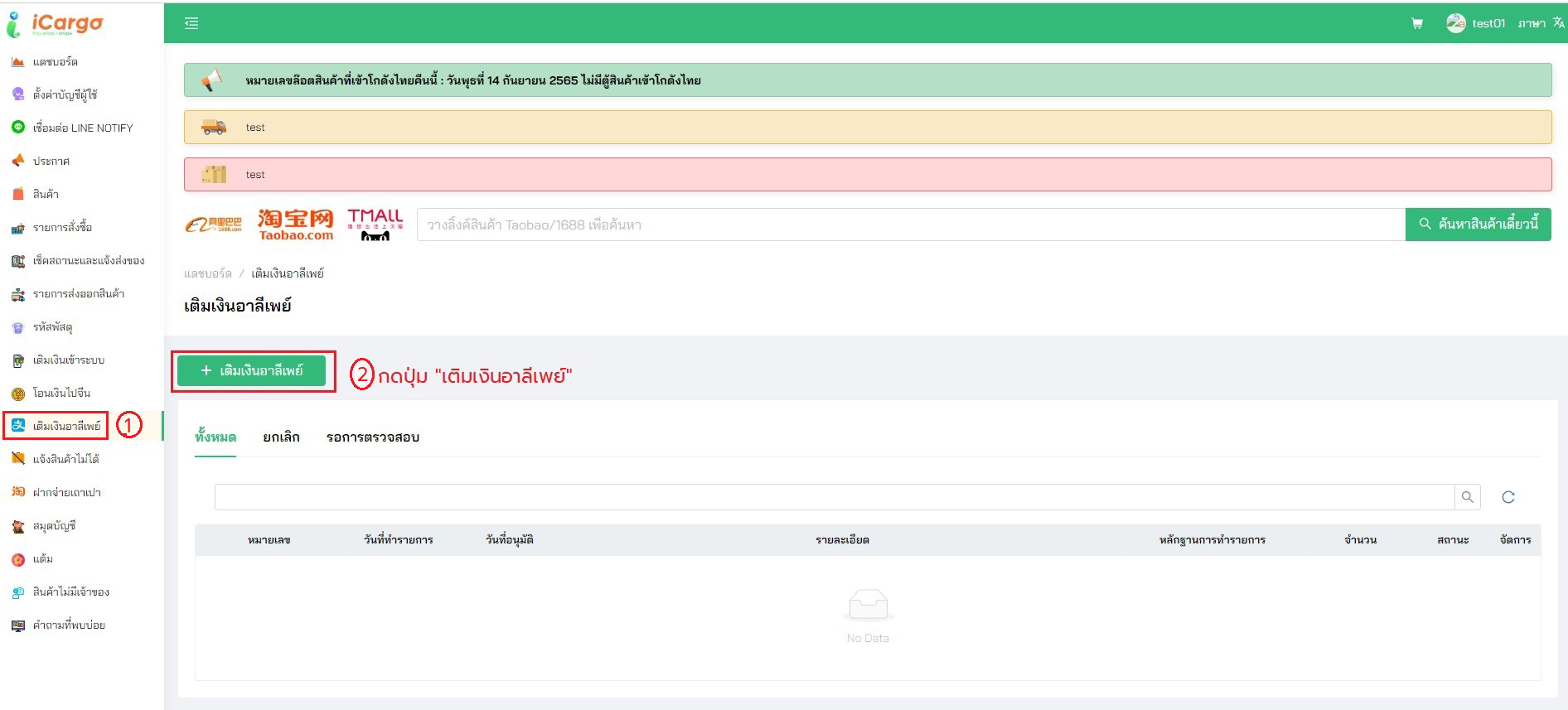The height and width of the screenshot is (710, 1568).
Task: Open ตั้งค่าบัญชีผู้ใช้ menu item
Action: coord(65,94)
